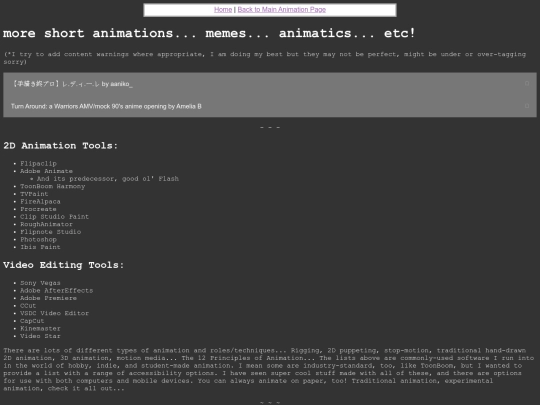Click 'Photoshop' list item

38,239
